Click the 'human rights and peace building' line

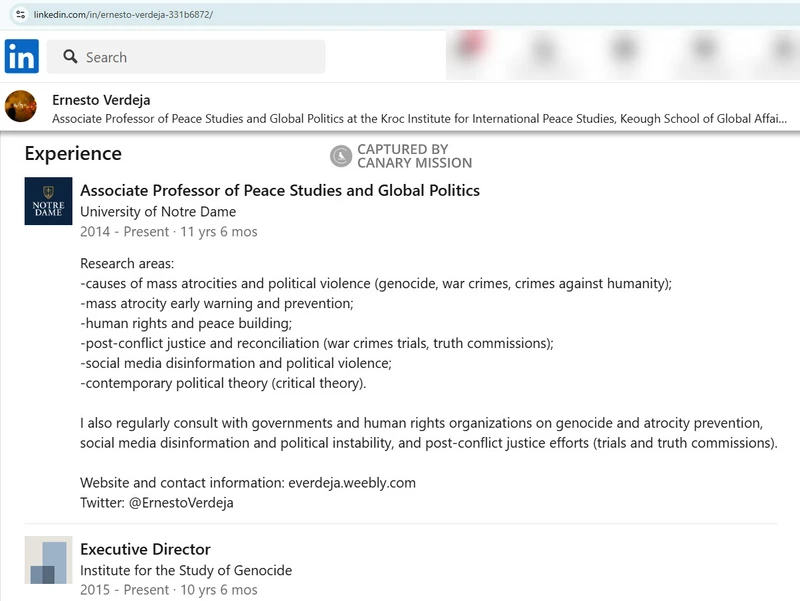click(x=186, y=323)
